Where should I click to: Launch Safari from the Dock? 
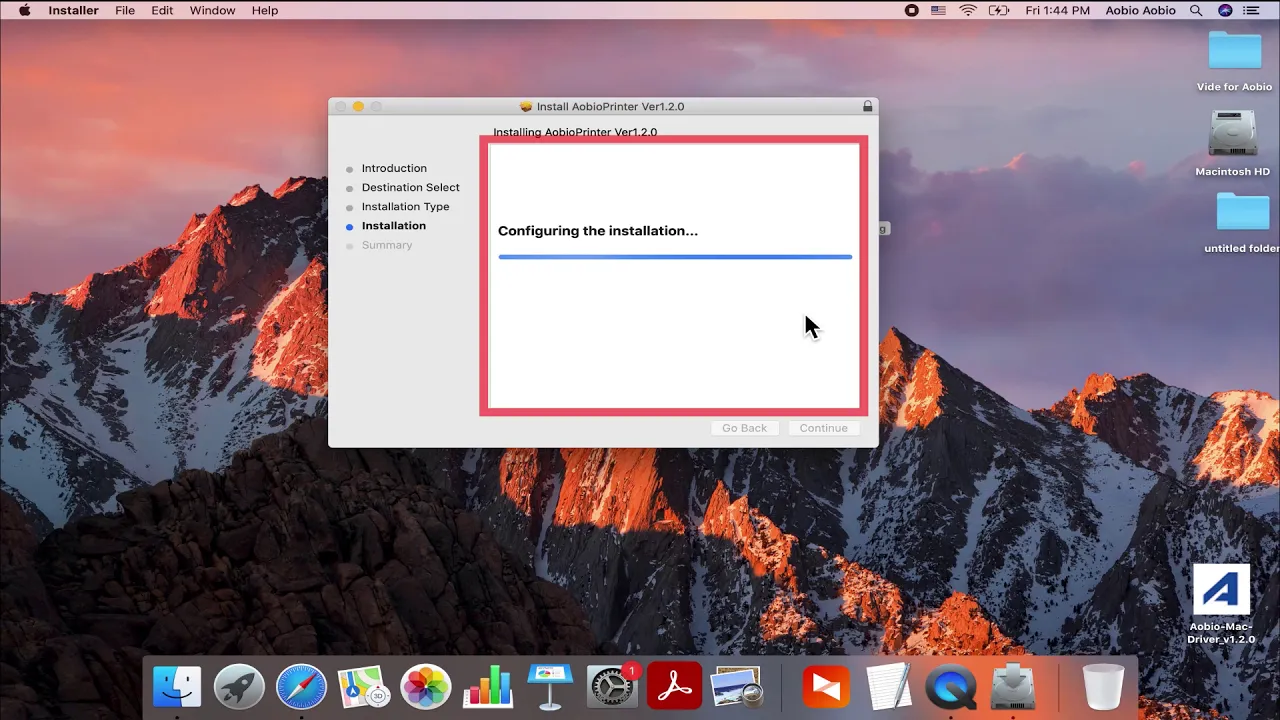click(301, 688)
